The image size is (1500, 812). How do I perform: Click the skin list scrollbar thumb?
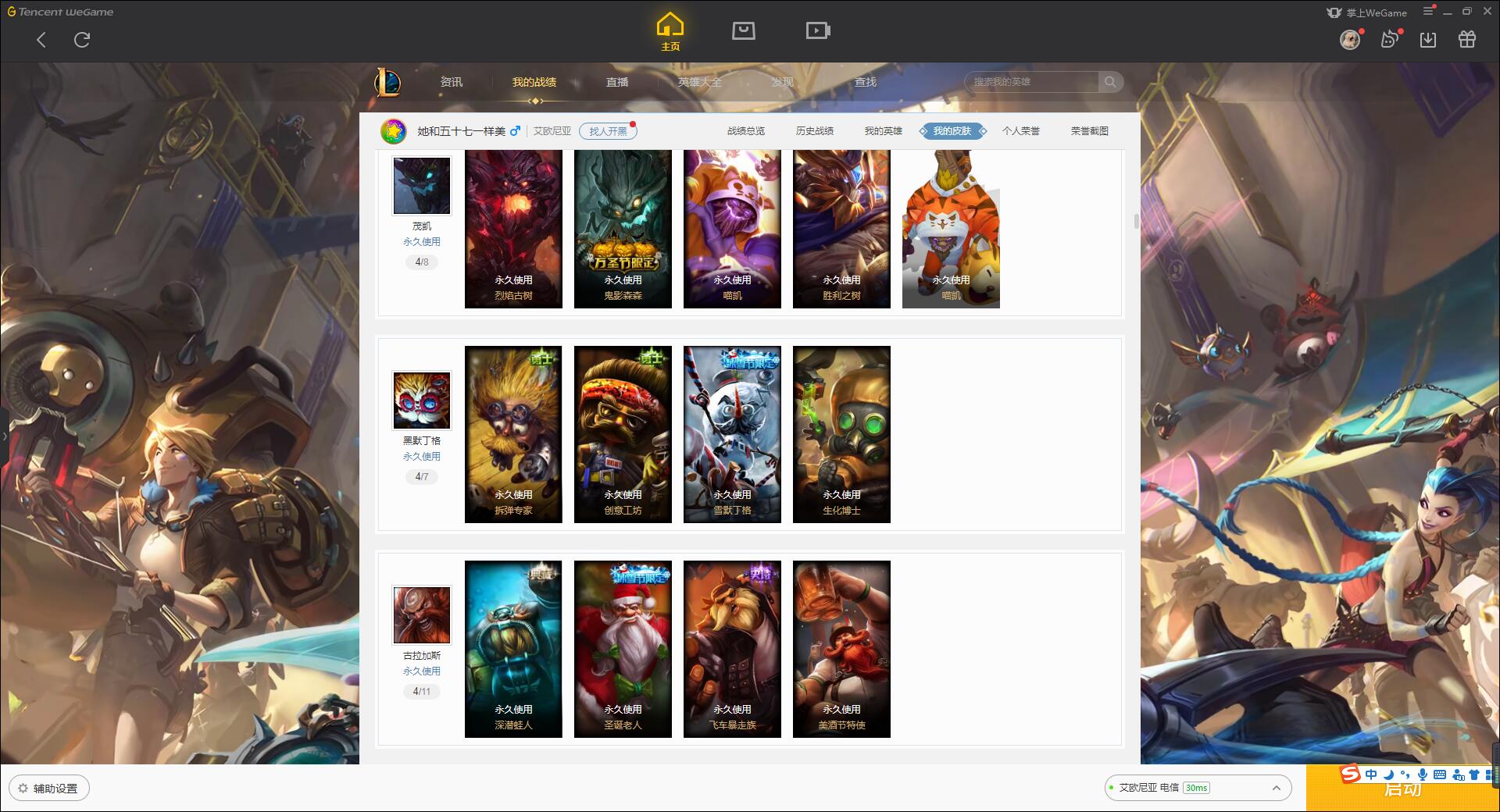pos(1137,221)
